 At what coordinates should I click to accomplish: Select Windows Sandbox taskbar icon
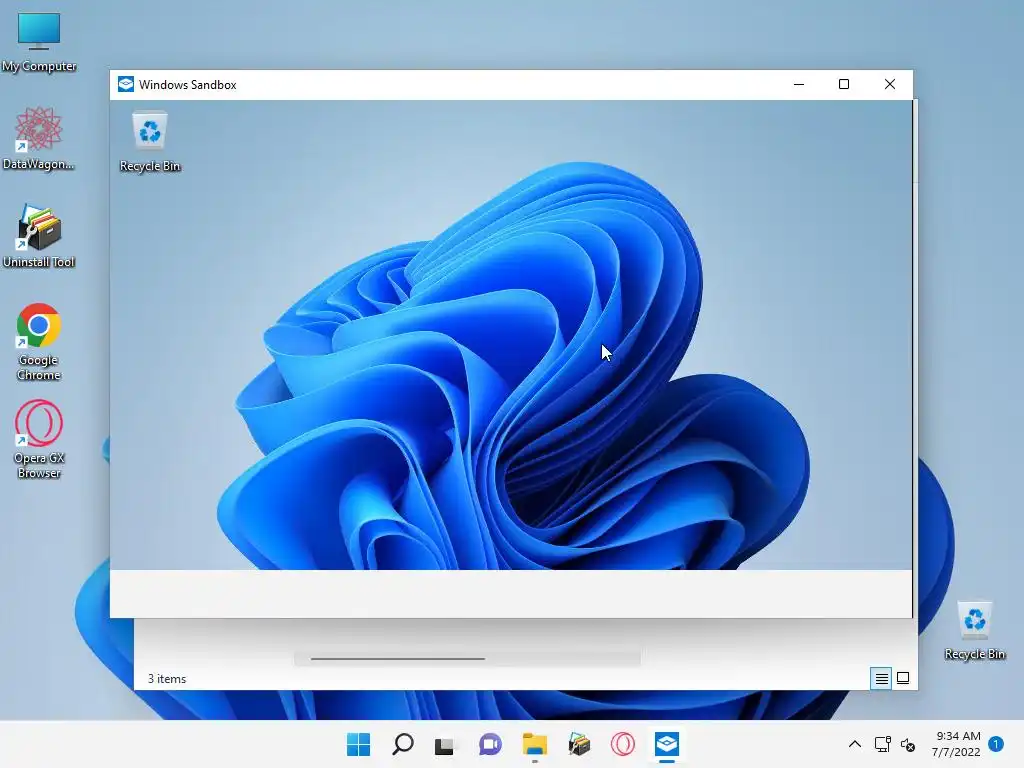point(667,744)
